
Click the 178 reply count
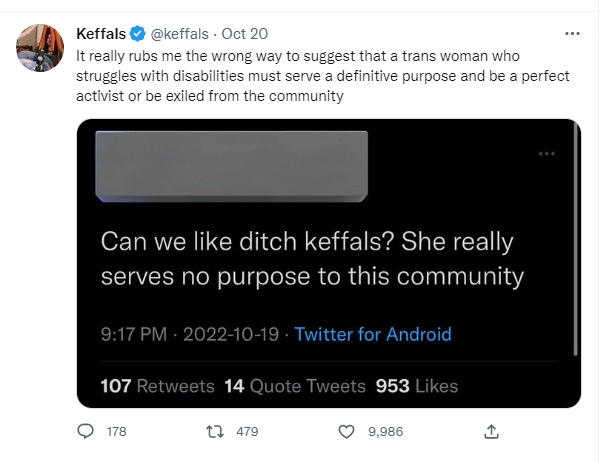tap(118, 432)
